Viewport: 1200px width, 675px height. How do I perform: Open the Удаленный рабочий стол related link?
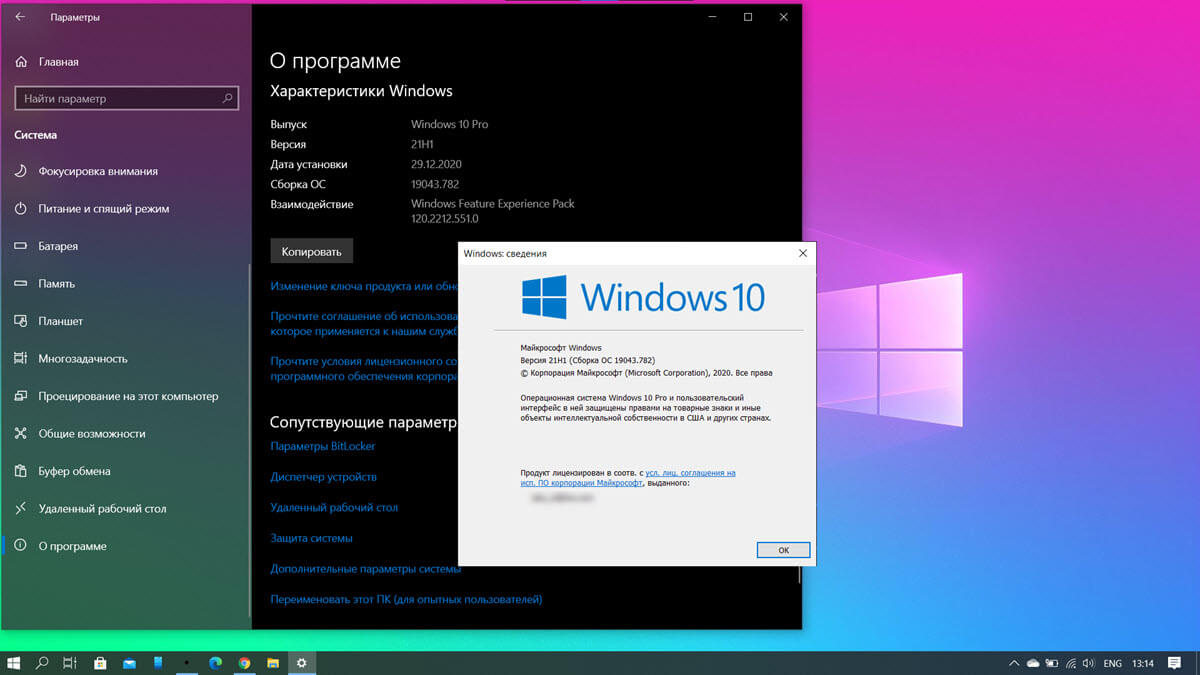click(334, 508)
